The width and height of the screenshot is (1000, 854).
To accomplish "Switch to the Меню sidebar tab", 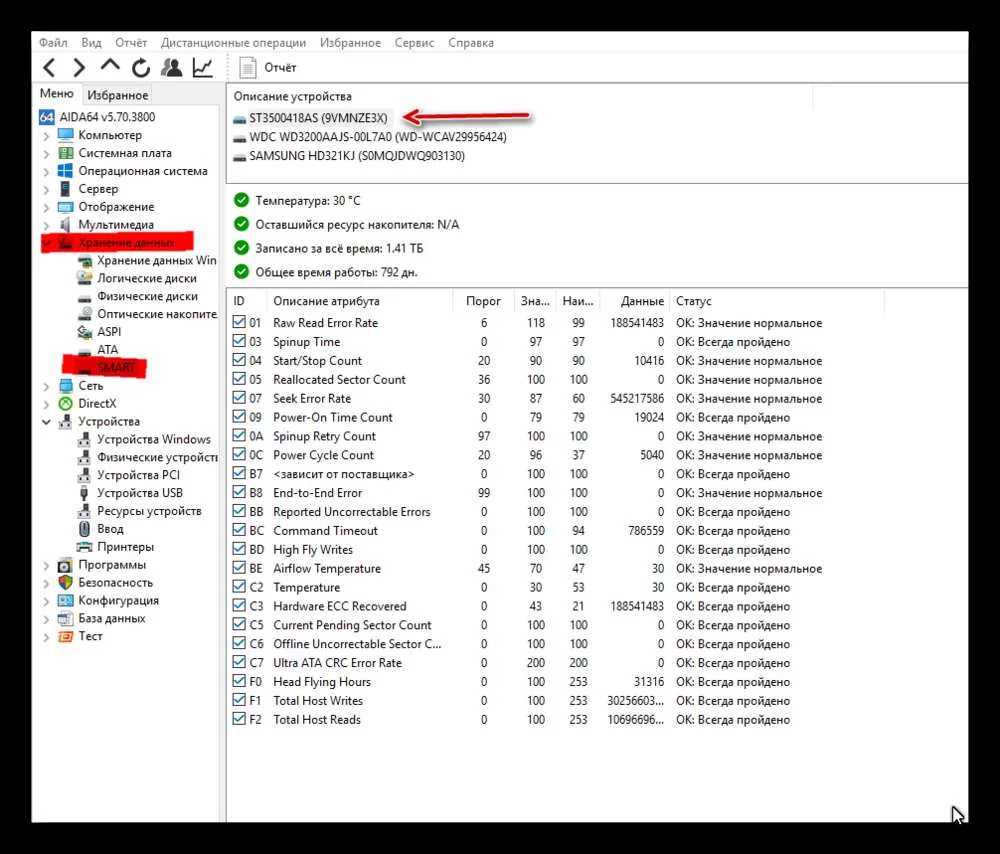I will 57,94.
